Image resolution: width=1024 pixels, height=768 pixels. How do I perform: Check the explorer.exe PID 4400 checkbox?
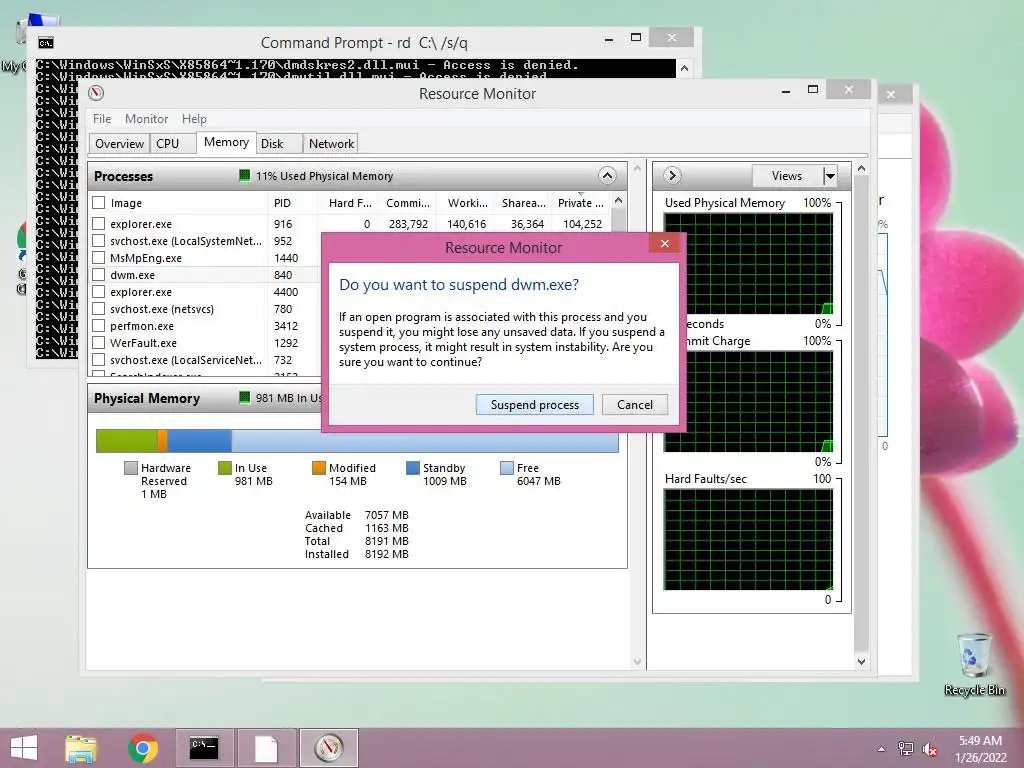(x=99, y=291)
